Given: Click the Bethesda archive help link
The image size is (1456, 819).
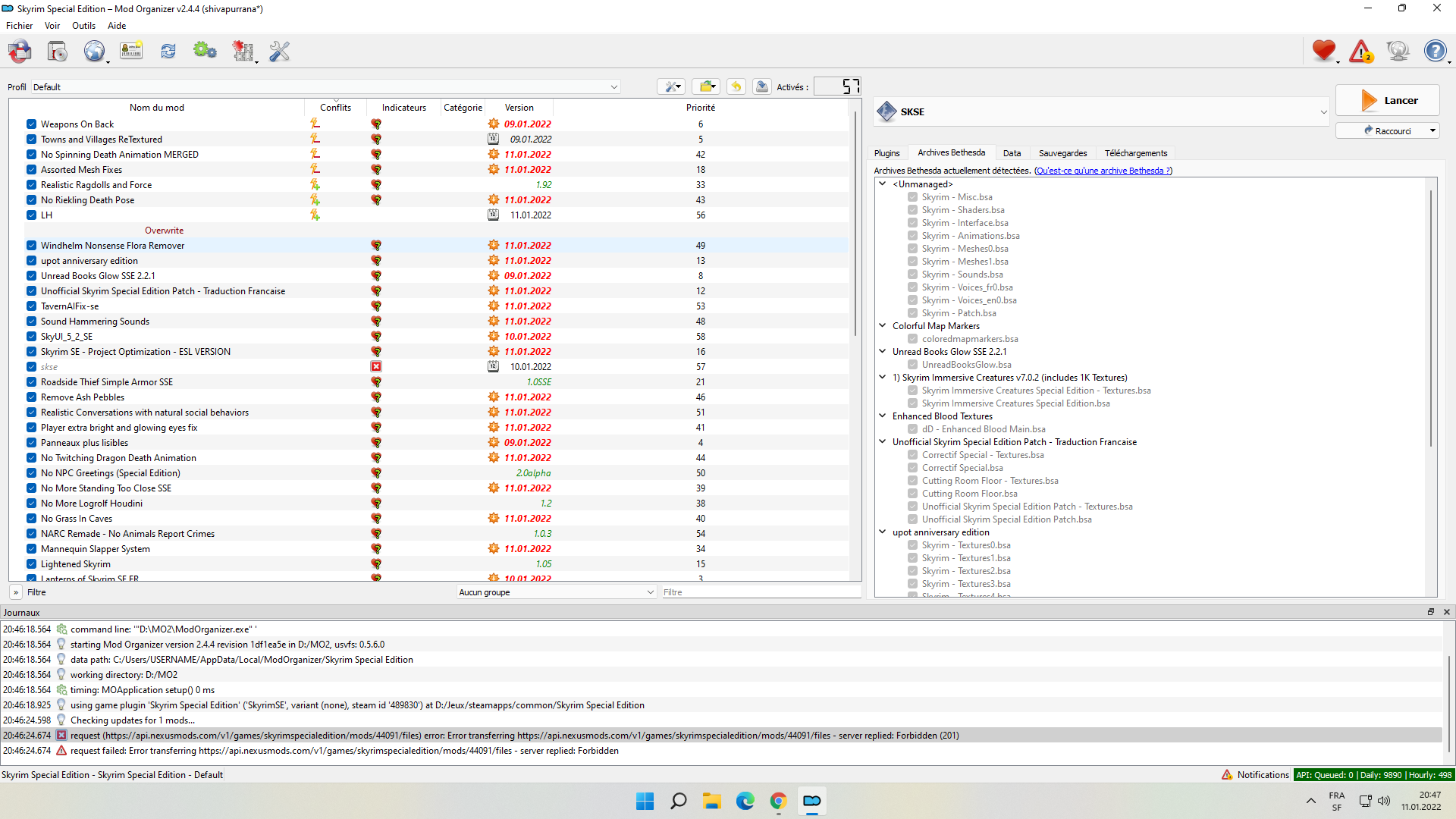Looking at the screenshot, I should [x=1103, y=171].
